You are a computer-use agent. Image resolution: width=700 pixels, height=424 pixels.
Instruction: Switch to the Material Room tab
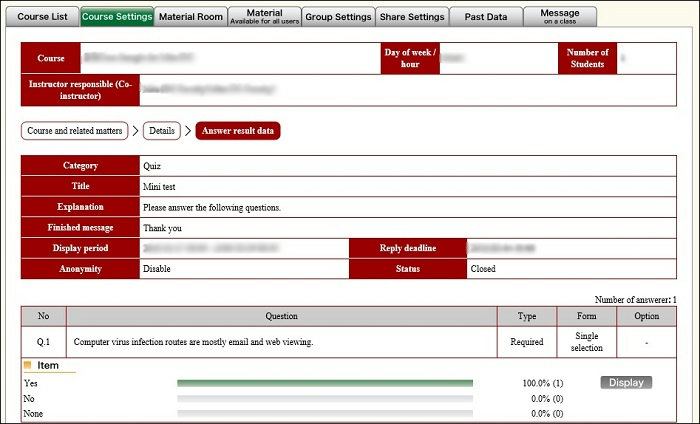pos(191,16)
